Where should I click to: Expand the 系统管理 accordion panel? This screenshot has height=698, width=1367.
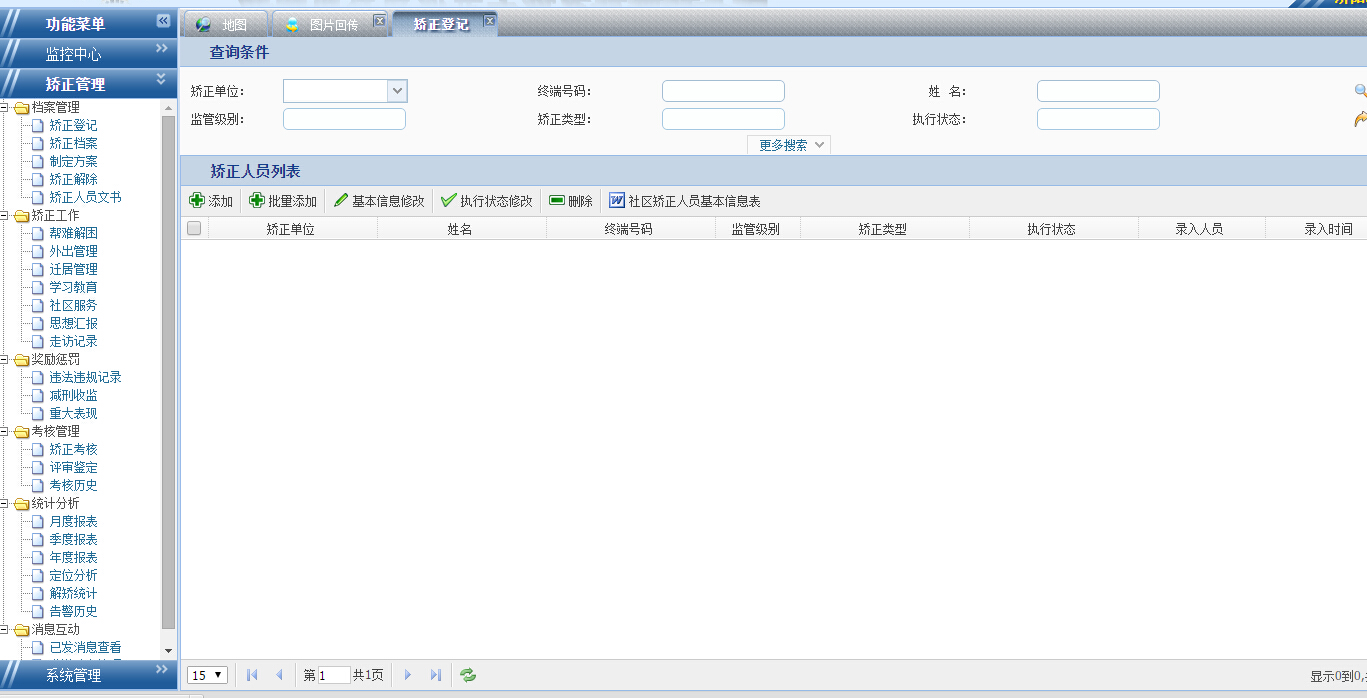(x=88, y=675)
